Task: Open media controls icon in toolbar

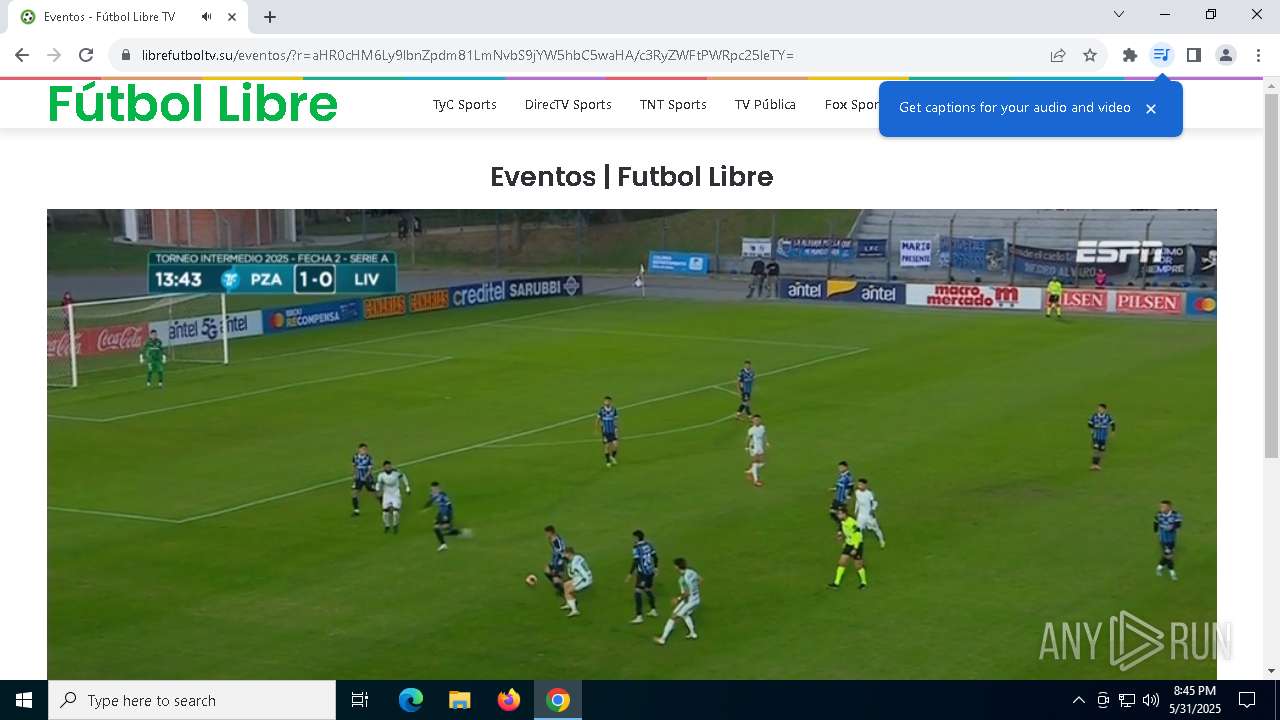Action: pos(1161,55)
